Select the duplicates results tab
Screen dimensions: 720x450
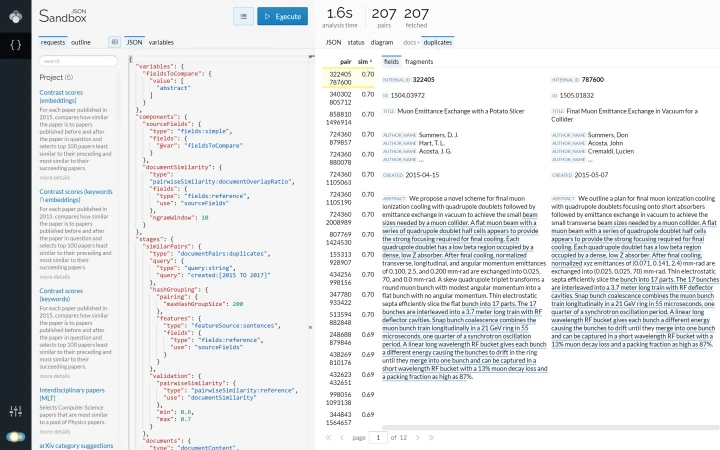(438, 42)
